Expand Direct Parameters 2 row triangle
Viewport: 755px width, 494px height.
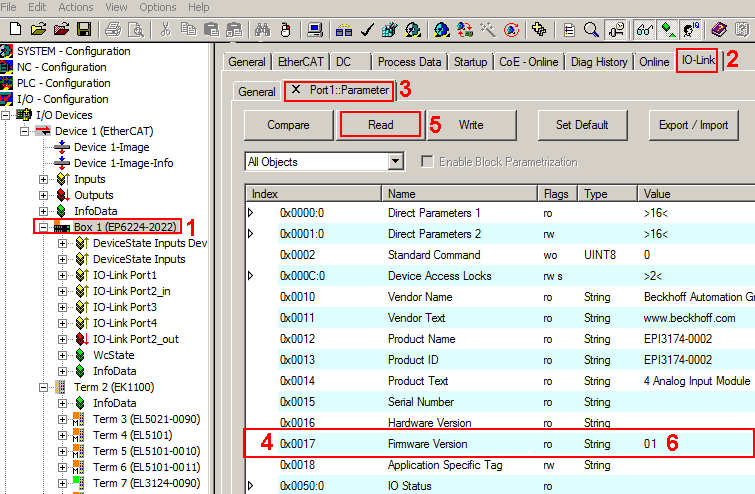point(250,234)
